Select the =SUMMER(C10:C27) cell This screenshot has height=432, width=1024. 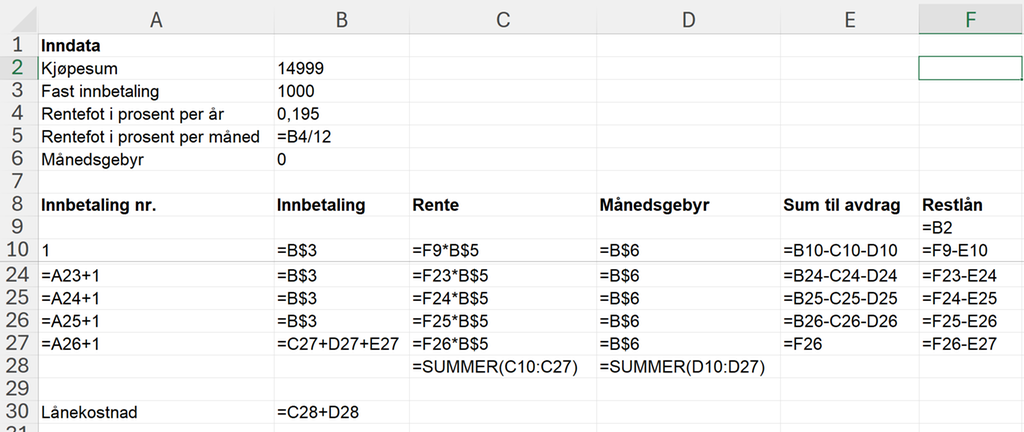(x=502, y=366)
